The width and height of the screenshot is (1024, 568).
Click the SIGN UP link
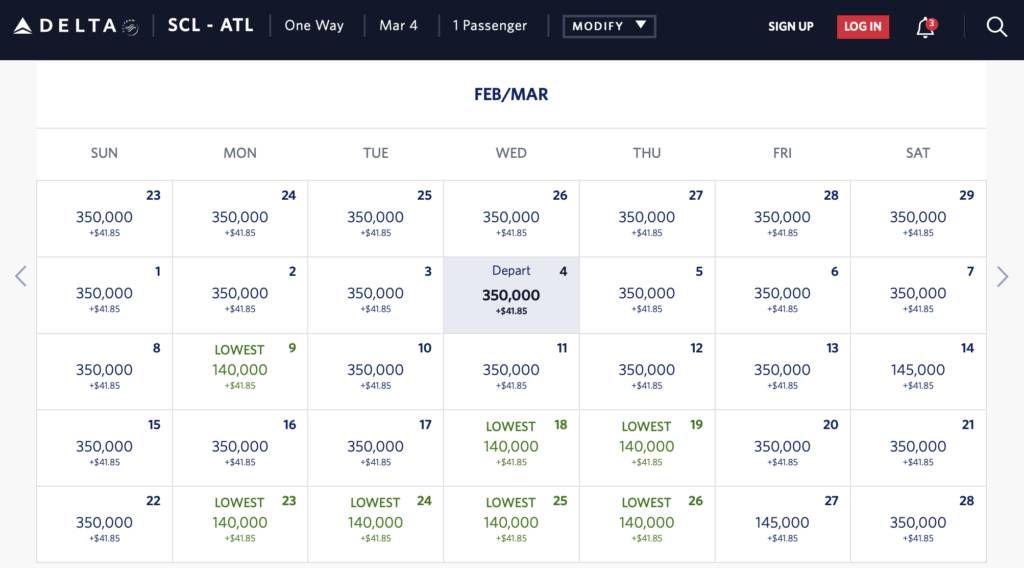point(790,27)
